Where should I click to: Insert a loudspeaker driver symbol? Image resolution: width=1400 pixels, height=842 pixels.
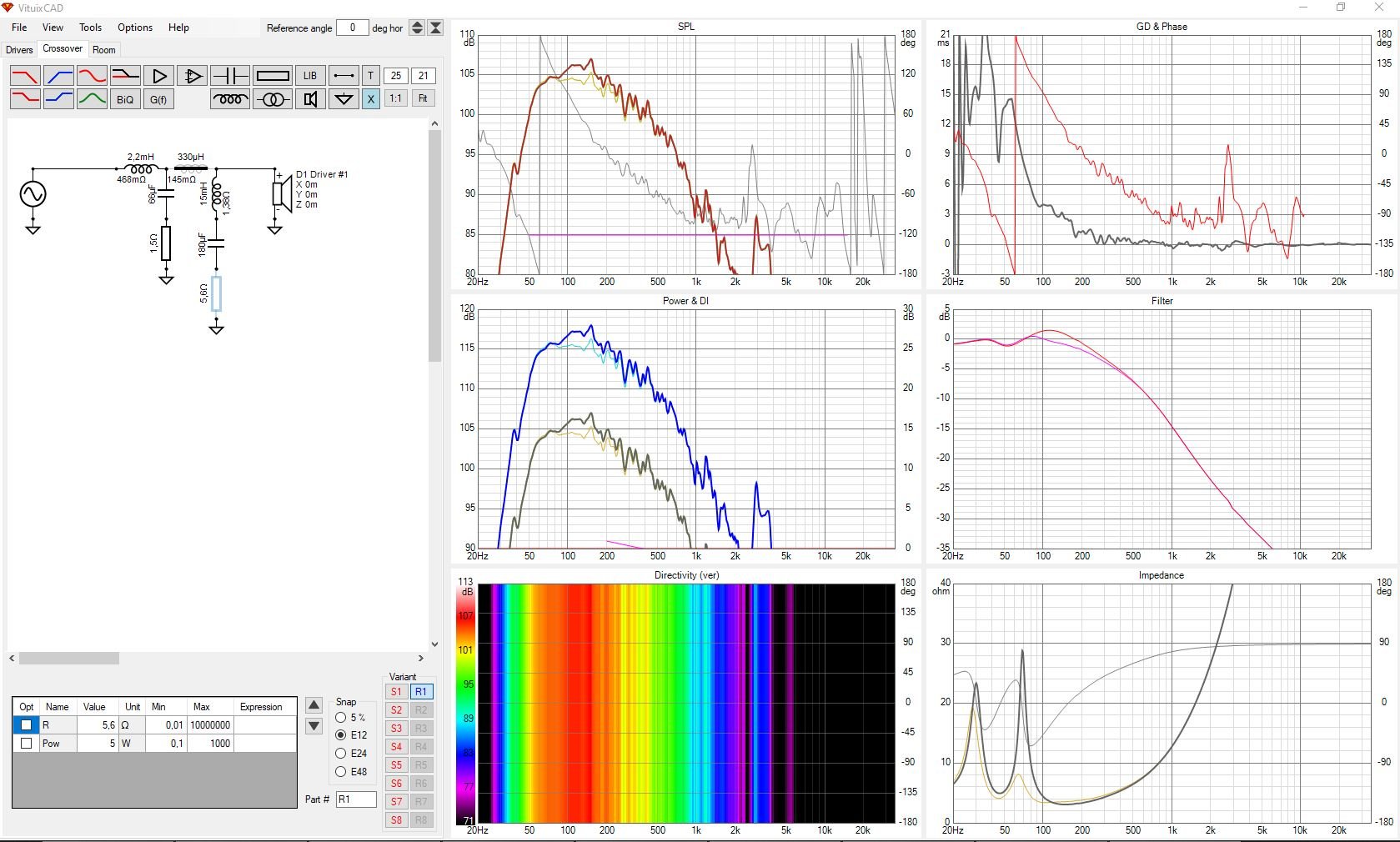pos(310,99)
